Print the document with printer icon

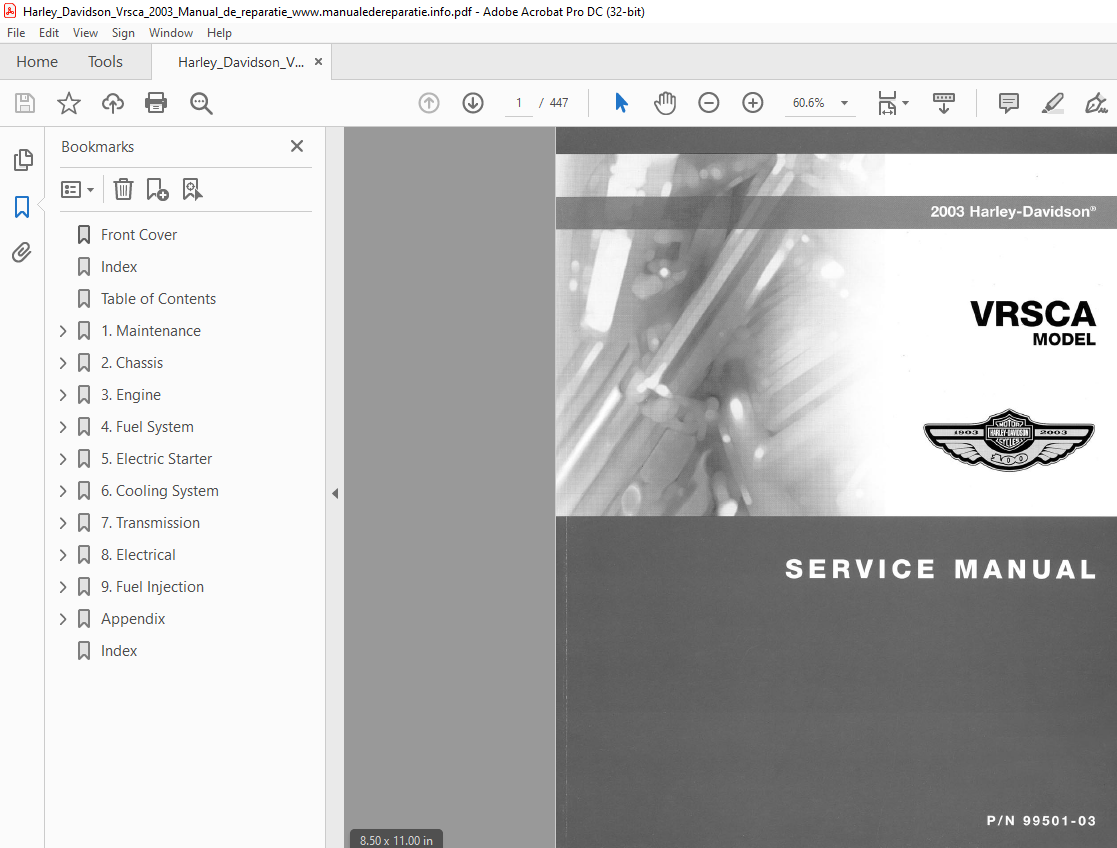(x=156, y=103)
